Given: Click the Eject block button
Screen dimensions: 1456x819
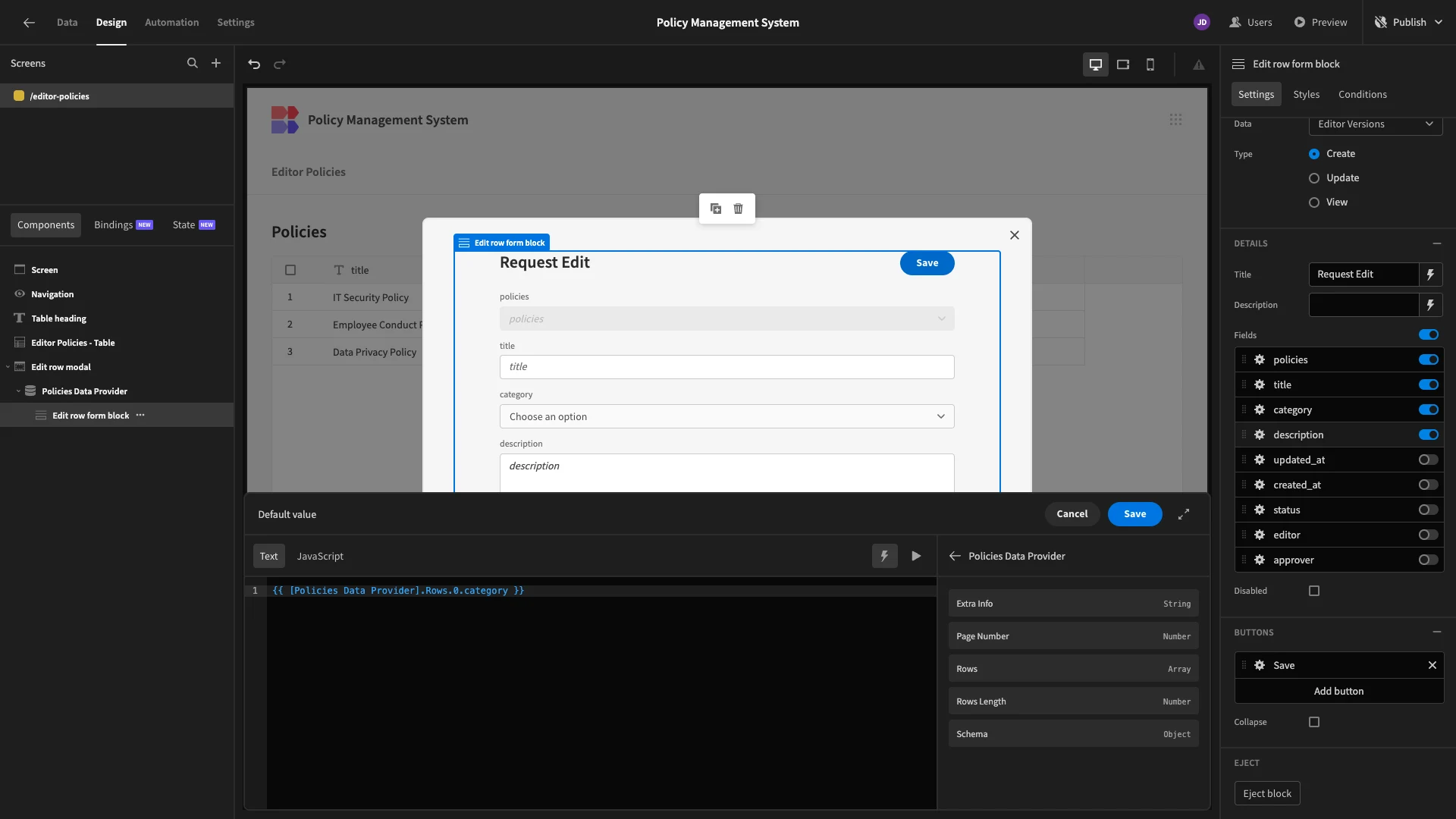Looking at the screenshot, I should point(1266,793).
